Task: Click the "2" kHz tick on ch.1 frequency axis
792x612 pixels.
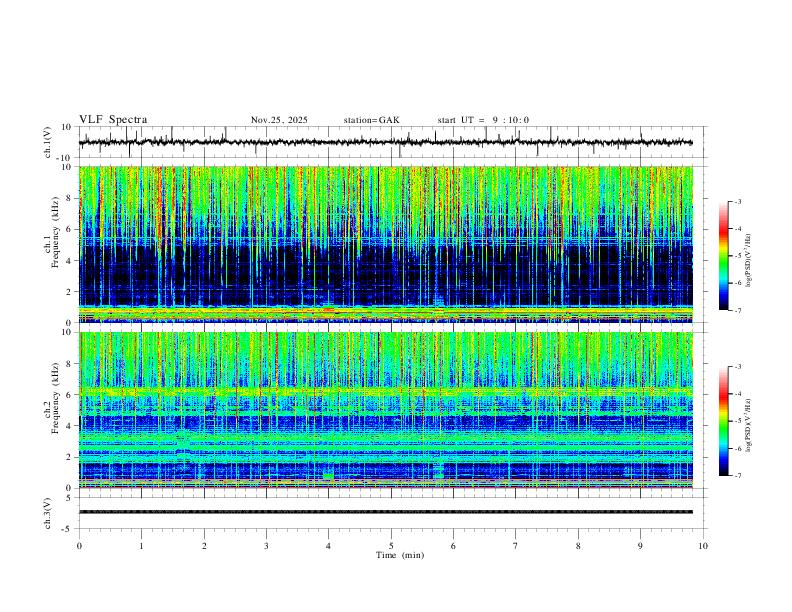Action: (69, 291)
